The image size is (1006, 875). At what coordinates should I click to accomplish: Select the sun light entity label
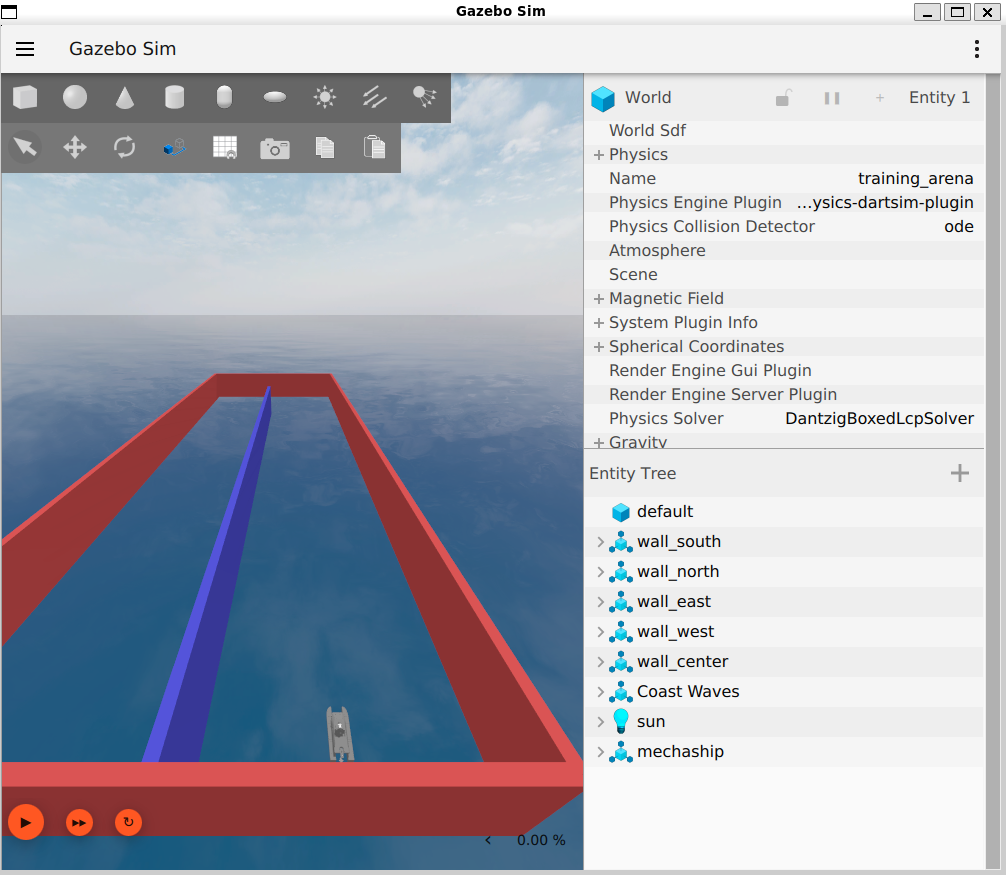(651, 722)
